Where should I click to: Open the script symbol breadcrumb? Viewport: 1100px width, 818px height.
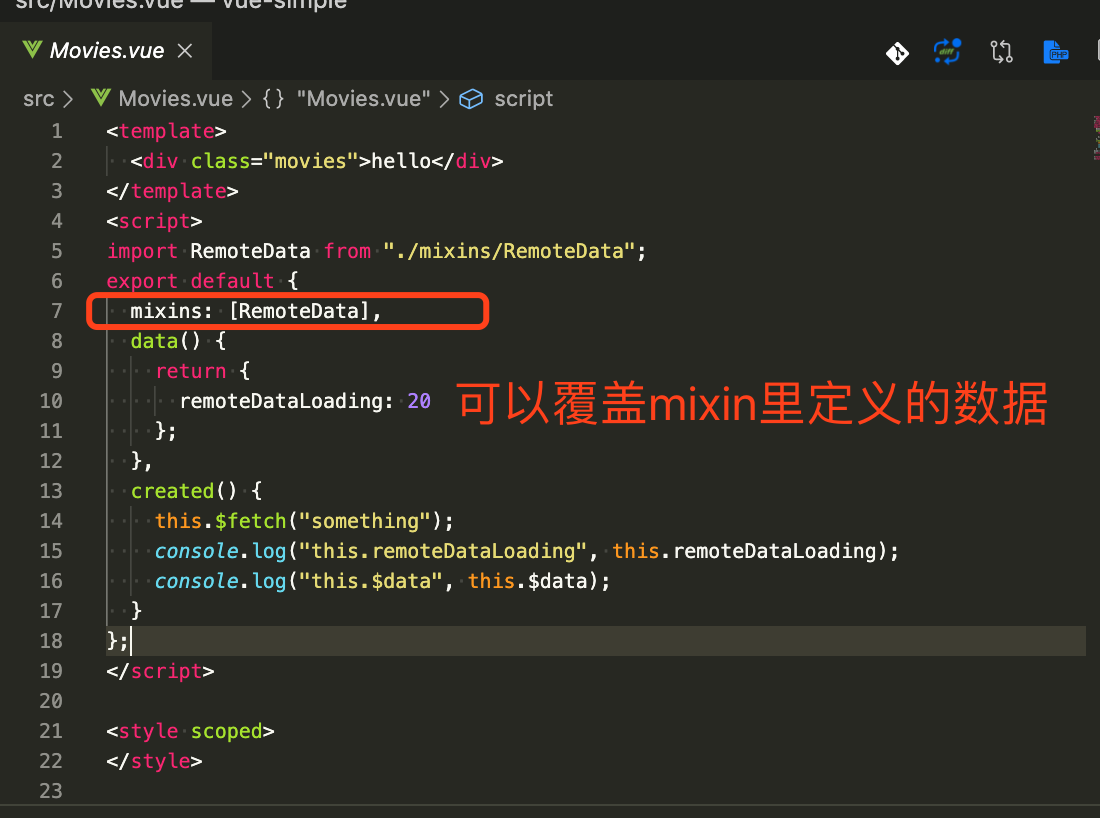523,99
